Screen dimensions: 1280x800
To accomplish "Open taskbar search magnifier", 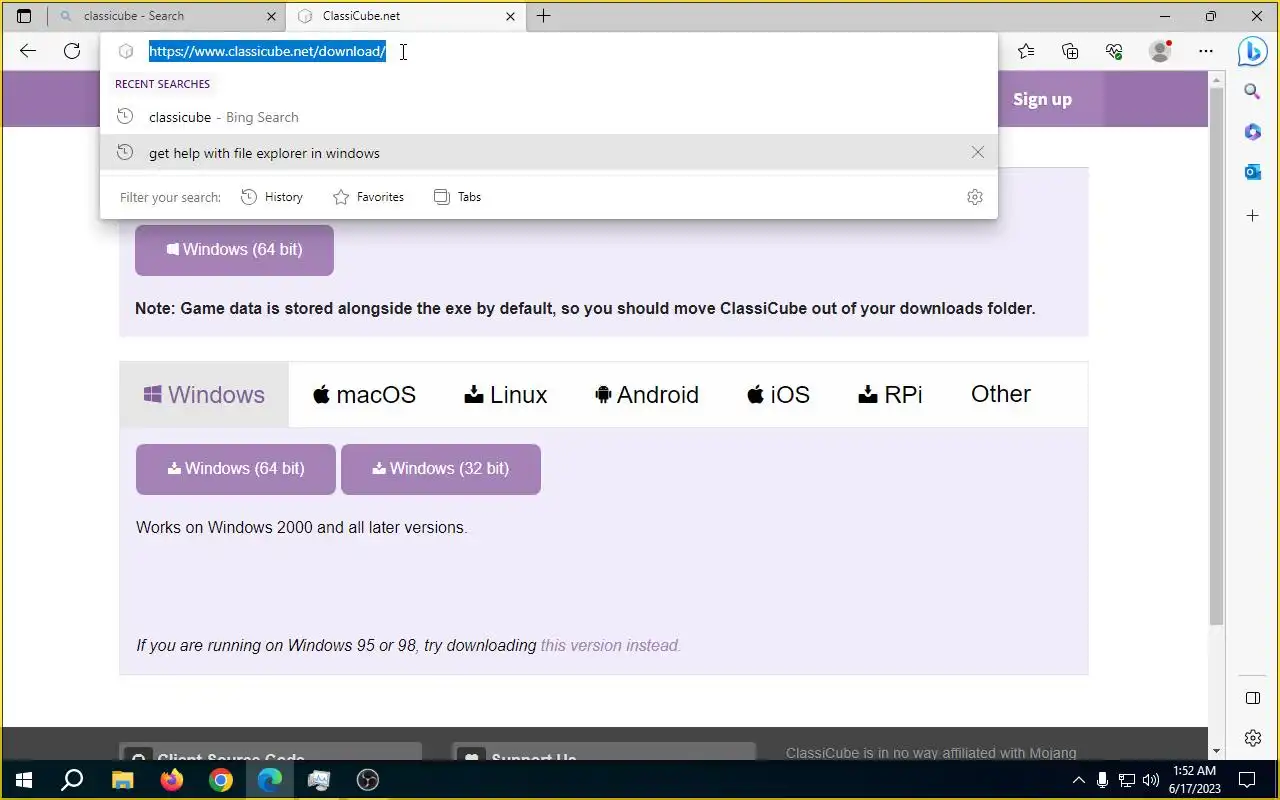I will tap(72, 780).
